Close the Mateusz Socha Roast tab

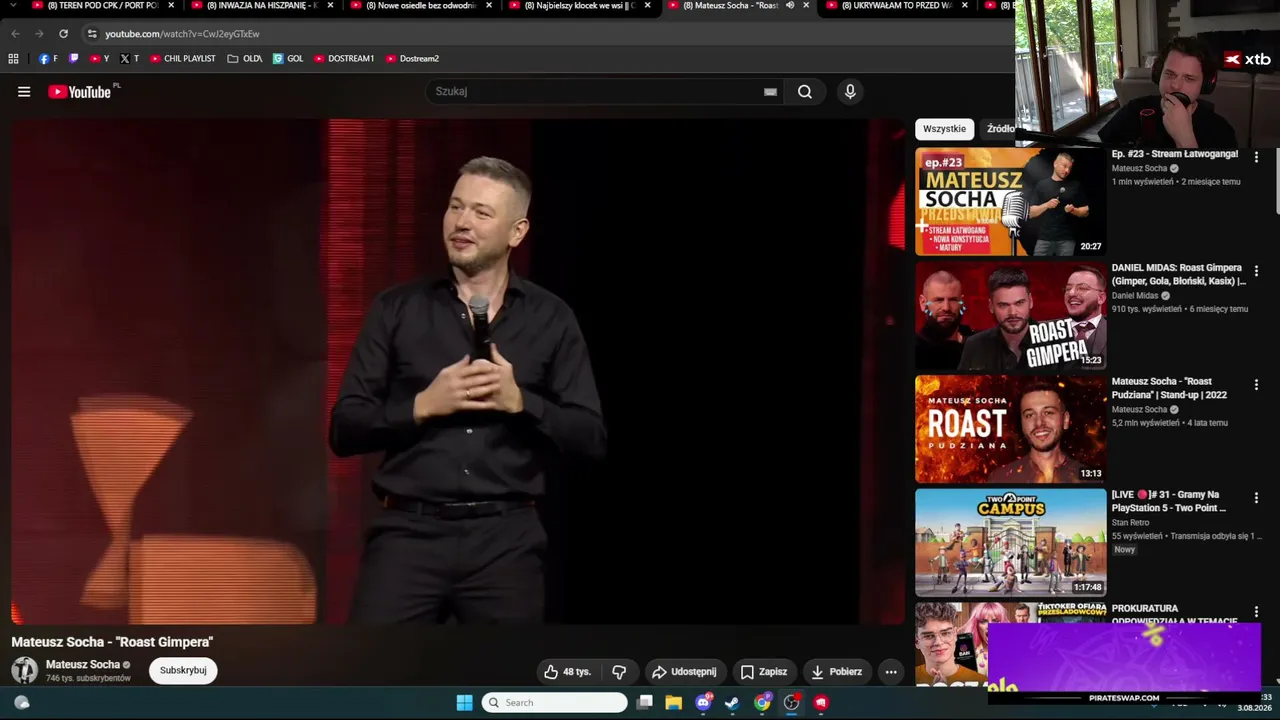[806, 6]
